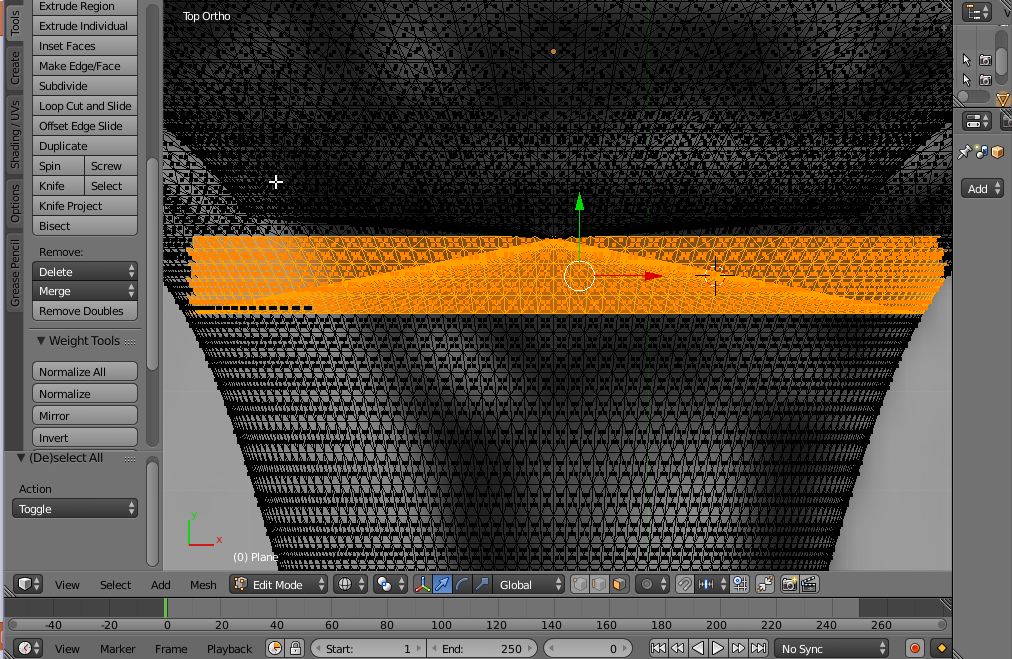Collapse the (De)select All panel
Image resolution: width=1012 pixels, height=659 pixels.
click(x=21, y=457)
